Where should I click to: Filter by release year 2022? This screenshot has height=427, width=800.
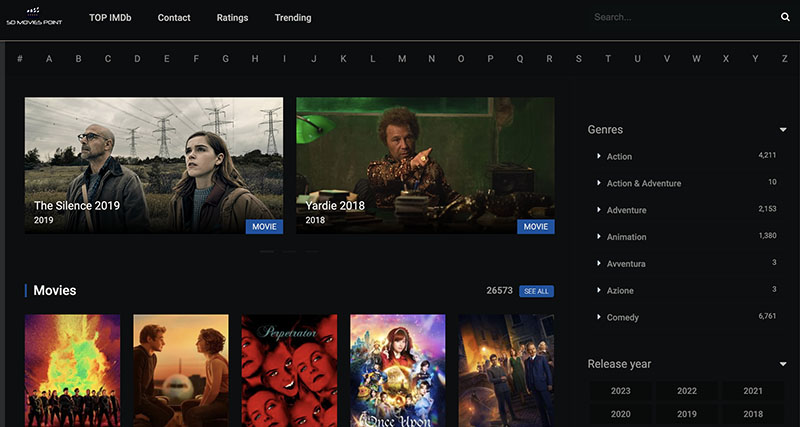(687, 391)
